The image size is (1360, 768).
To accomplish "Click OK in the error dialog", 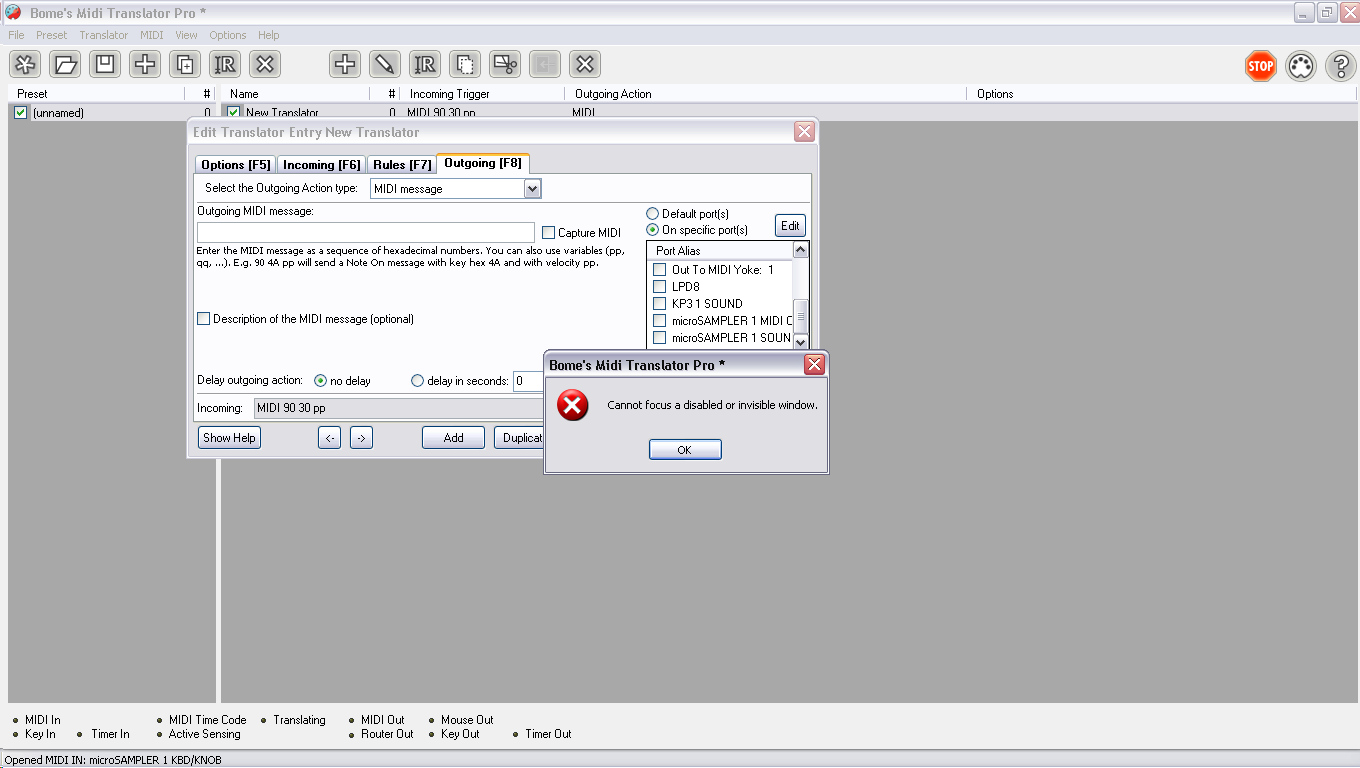I will click(x=685, y=450).
